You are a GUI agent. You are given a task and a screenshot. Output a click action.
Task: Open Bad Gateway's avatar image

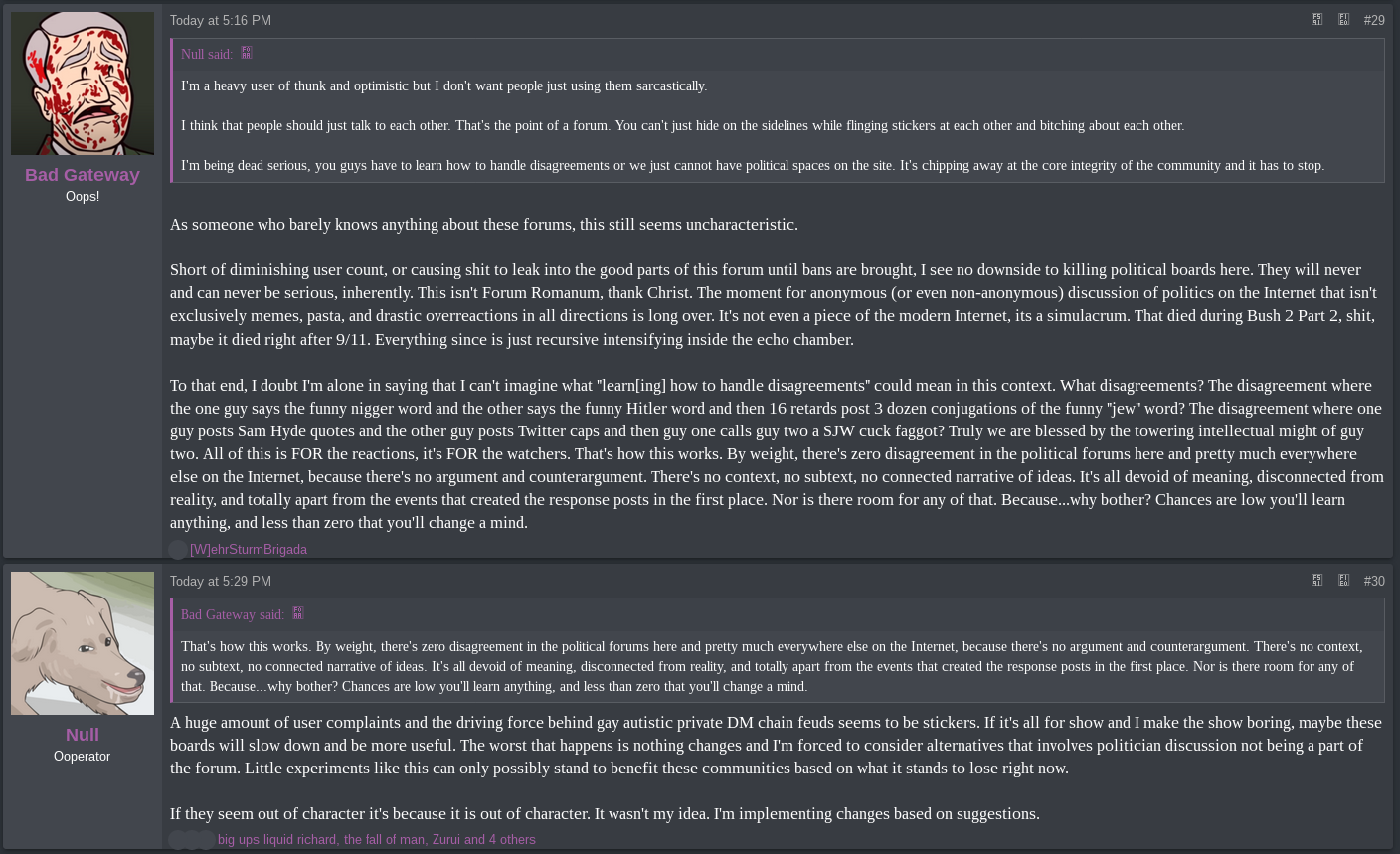click(83, 84)
